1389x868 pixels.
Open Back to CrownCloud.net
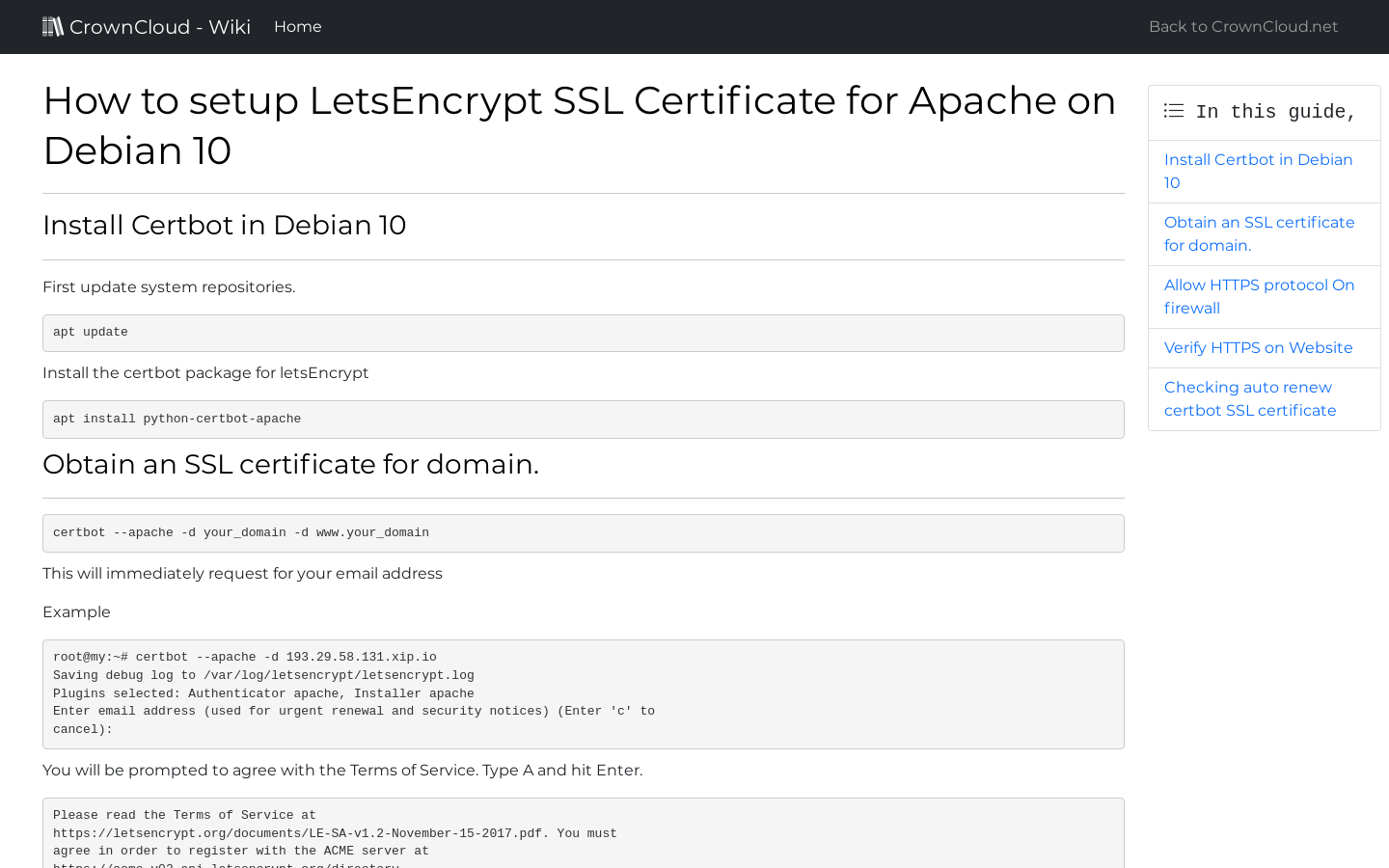click(x=1242, y=26)
